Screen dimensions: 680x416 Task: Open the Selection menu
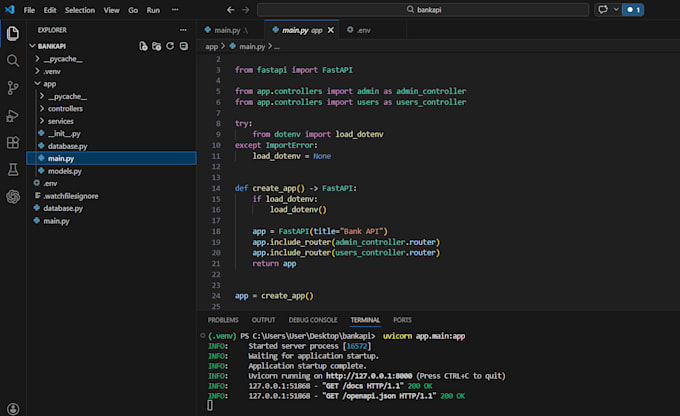tap(80, 10)
